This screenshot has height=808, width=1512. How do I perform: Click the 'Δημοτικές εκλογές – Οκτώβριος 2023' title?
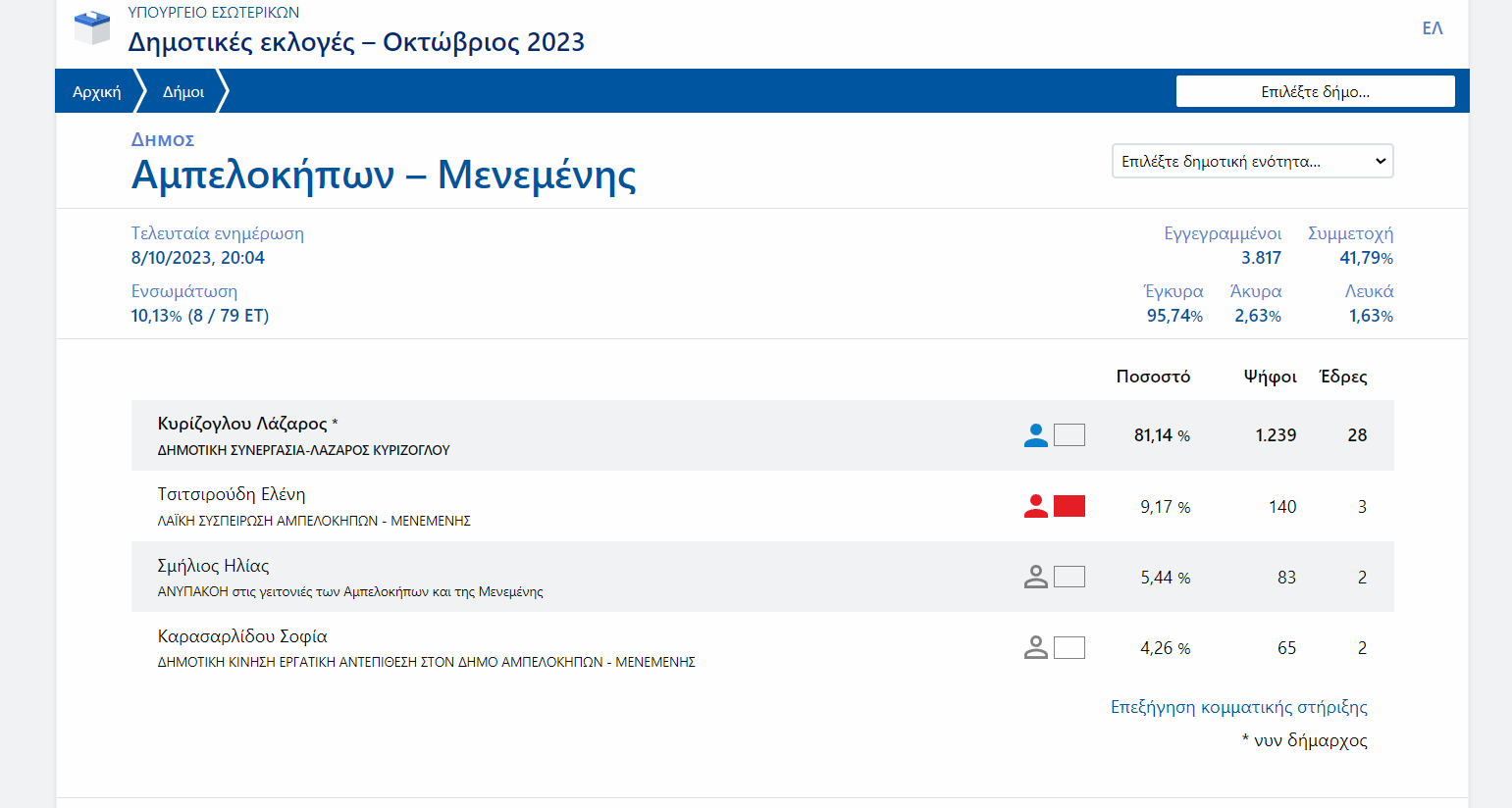point(356,42)
